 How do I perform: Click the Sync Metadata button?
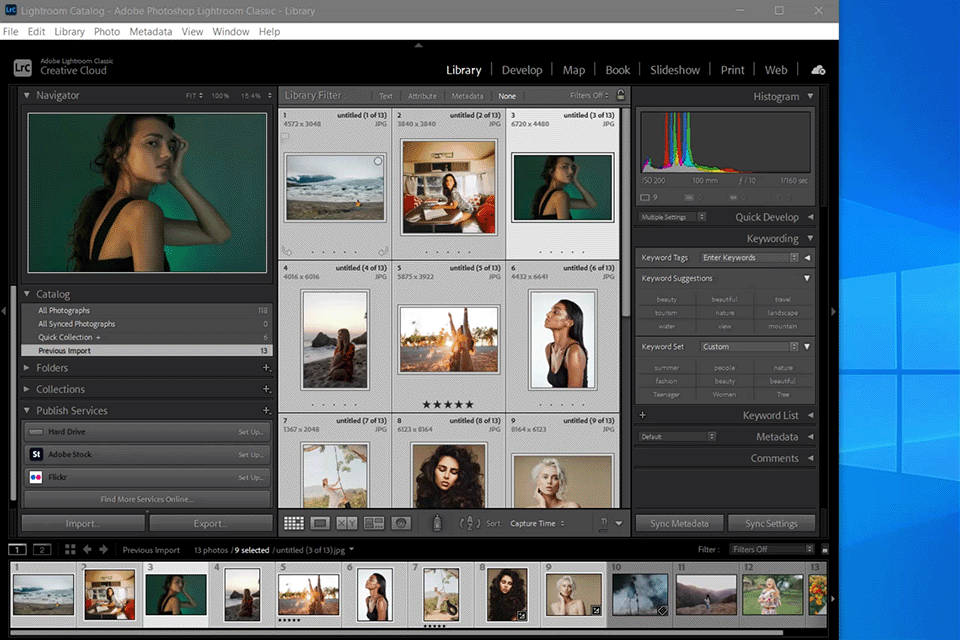point(679,523)
